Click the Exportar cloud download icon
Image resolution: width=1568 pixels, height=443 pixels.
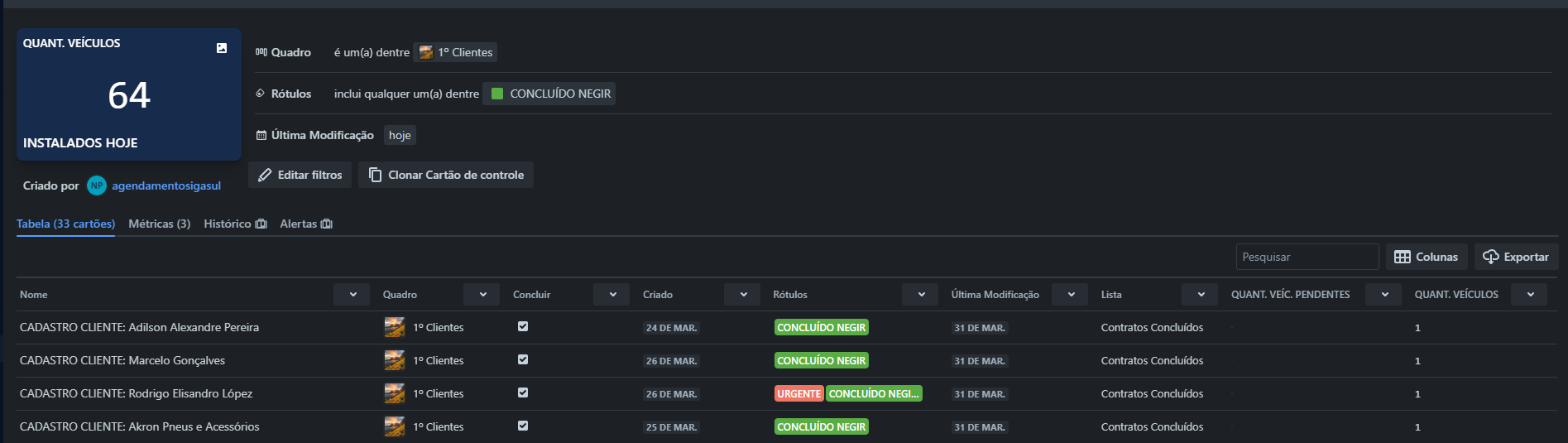click(x=1491, y=257)
